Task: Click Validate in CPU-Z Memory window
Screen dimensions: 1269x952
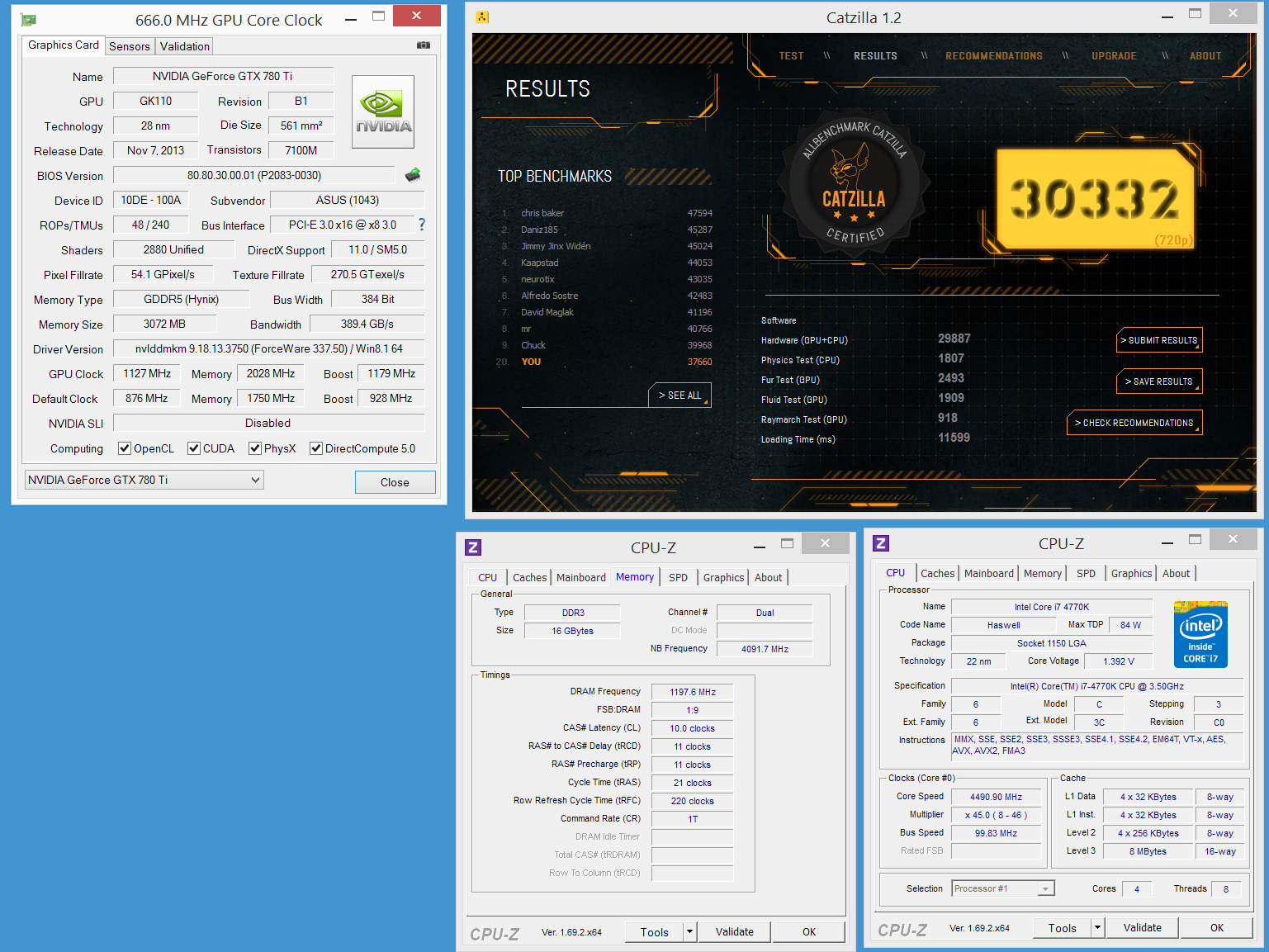Action: click(x=735, y=932)
